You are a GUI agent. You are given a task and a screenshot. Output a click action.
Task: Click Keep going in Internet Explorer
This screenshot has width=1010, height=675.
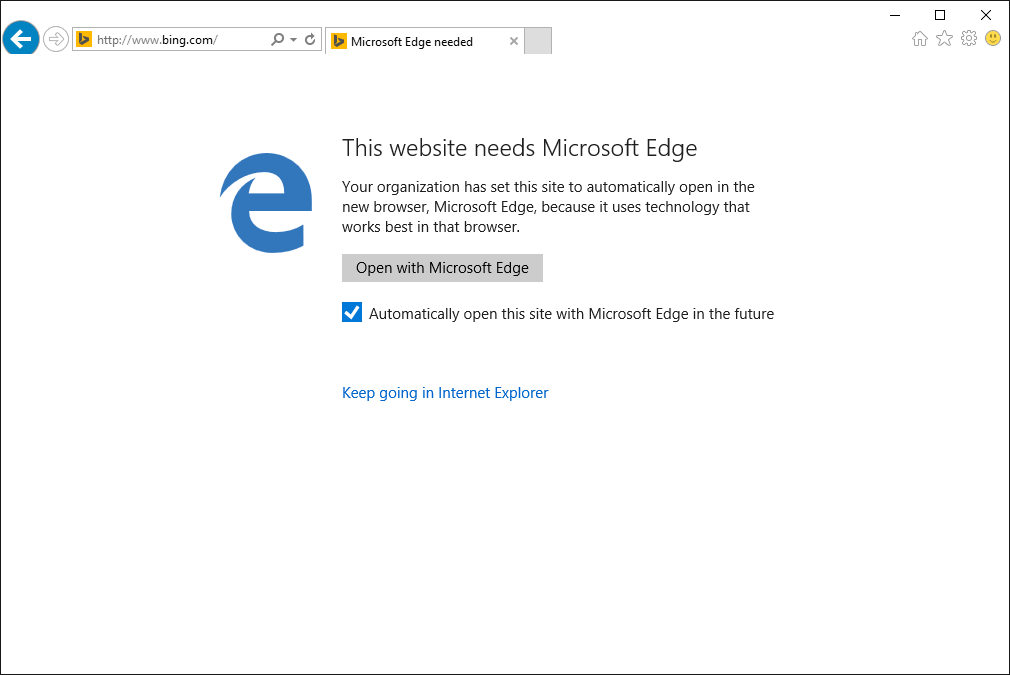coord(445,392)
